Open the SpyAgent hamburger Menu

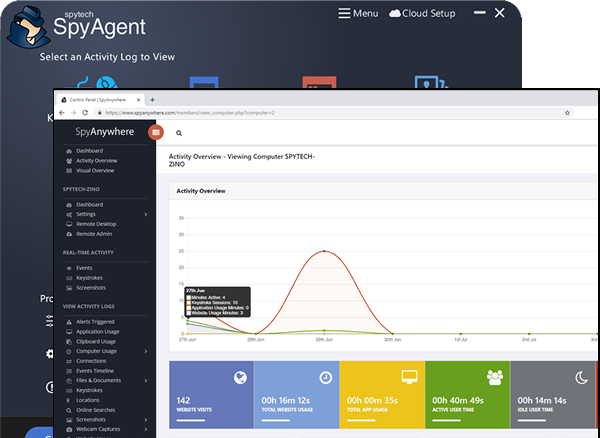pyautogui.click(x=358, y=14)
